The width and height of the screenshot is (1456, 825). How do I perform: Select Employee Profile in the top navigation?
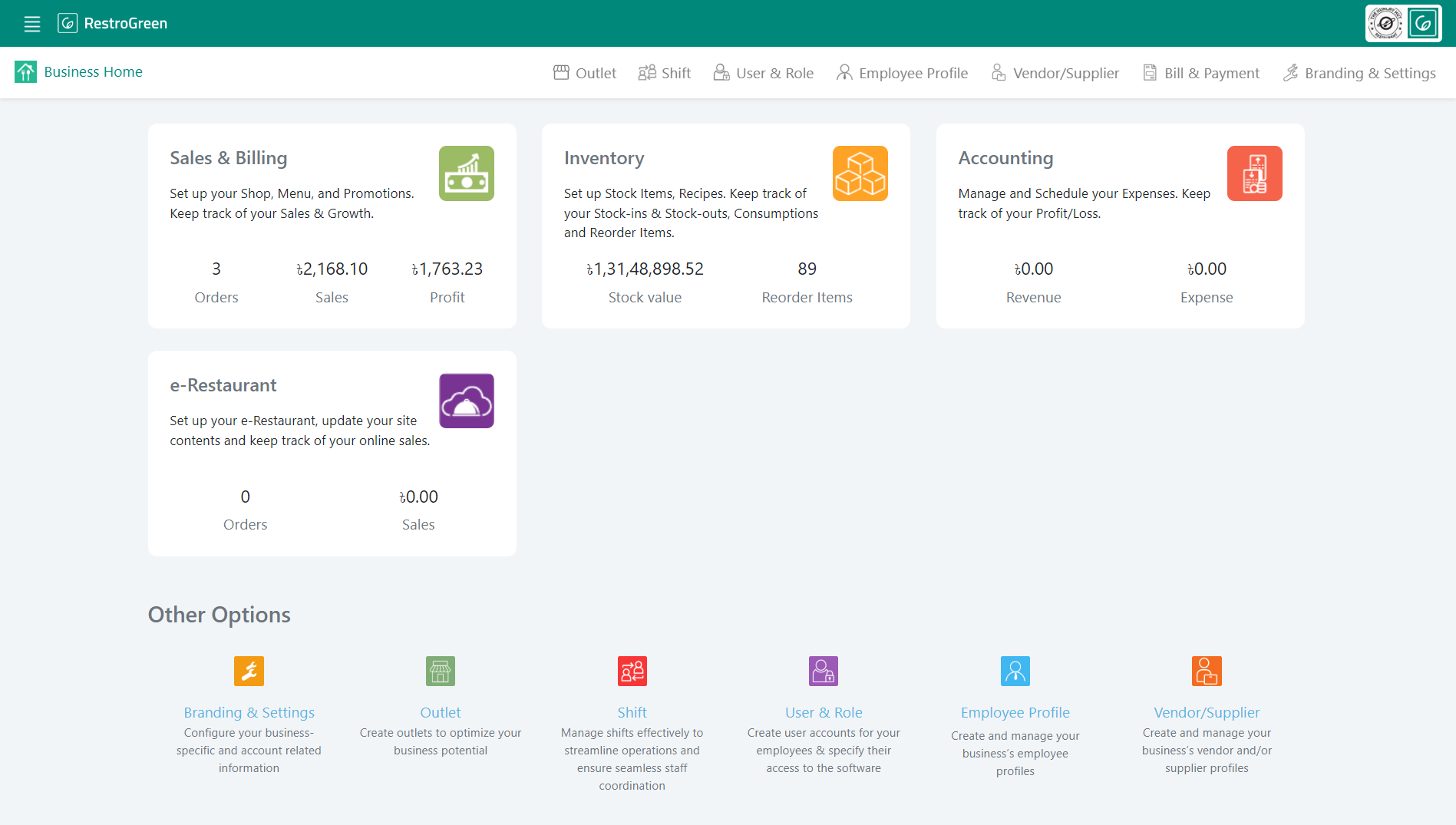coord(902,72)
